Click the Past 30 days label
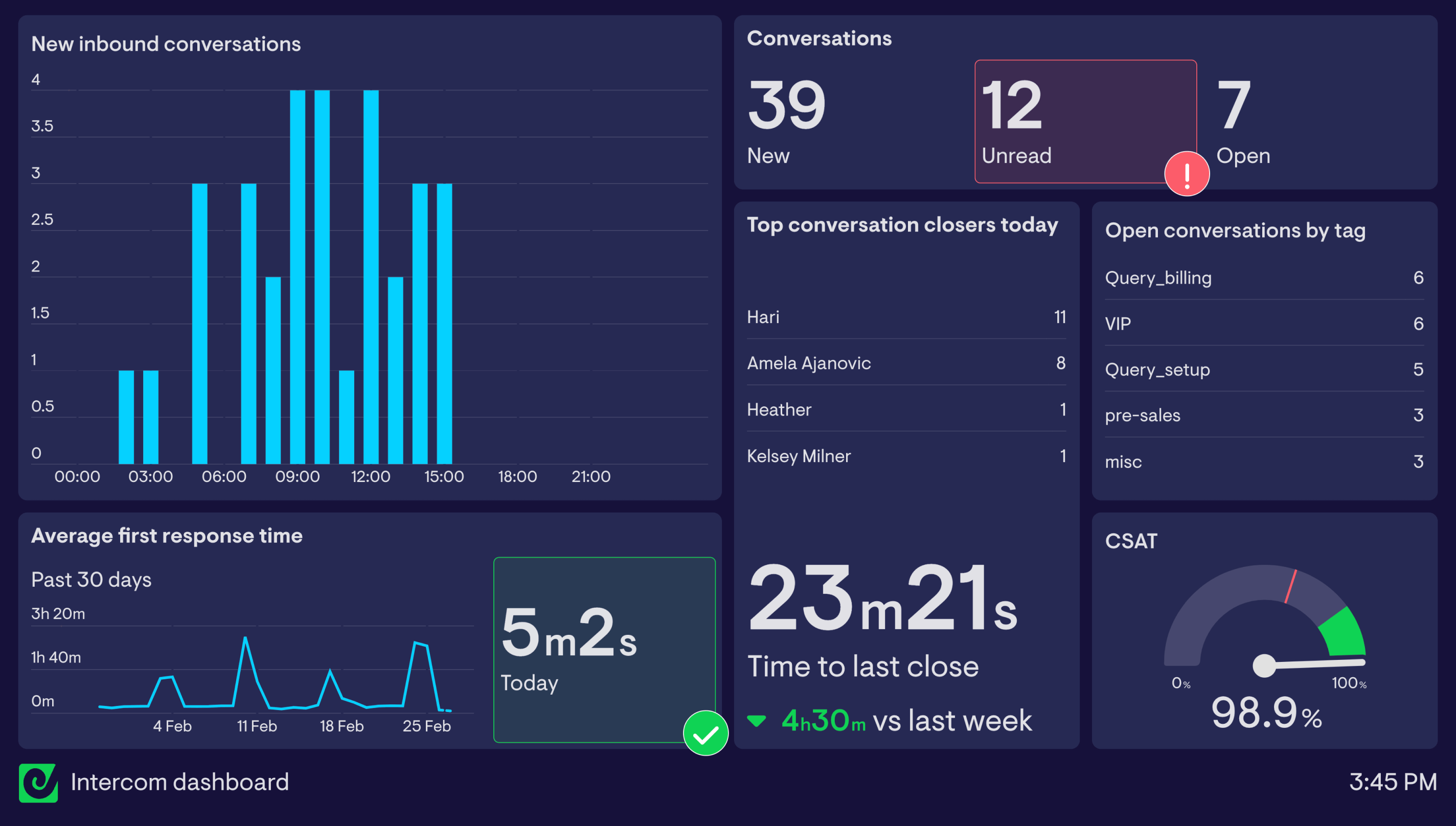Image resolution: width=1456 pixels, height=826 pixels. [92, 580]
